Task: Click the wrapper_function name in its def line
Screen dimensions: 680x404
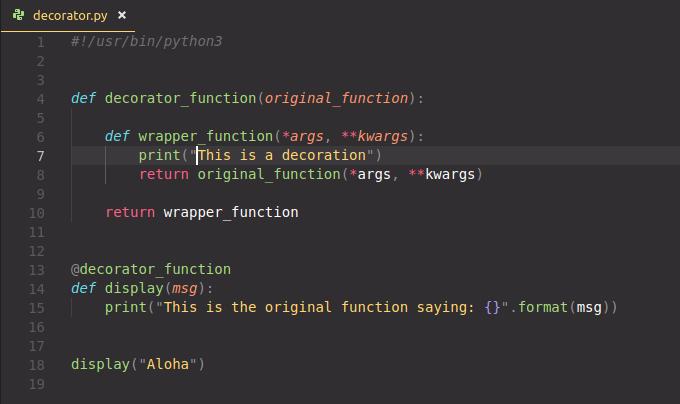Action: click(205, 137)
